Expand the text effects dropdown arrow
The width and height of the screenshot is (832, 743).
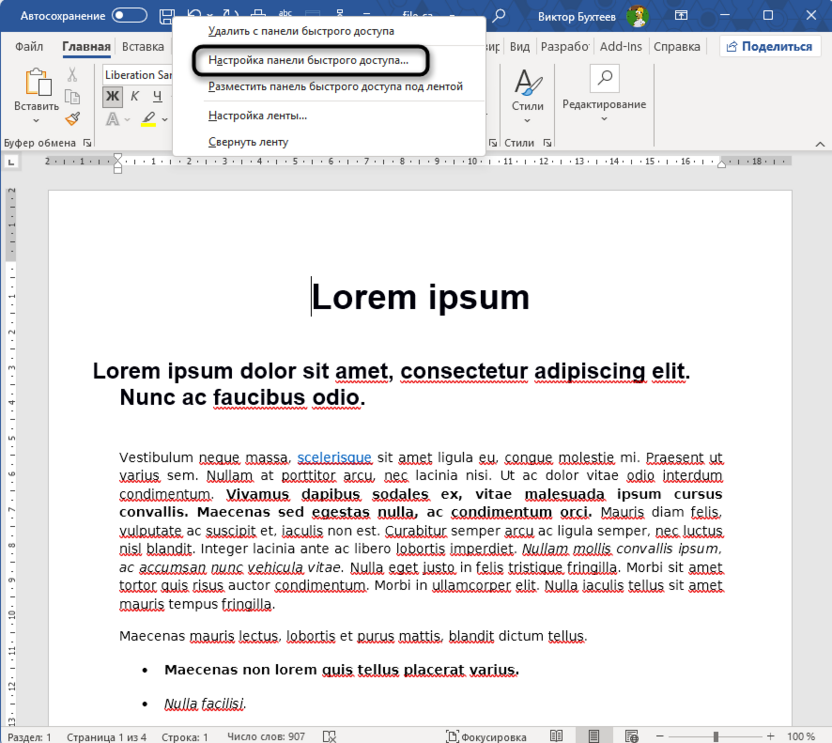coord(127,120)
